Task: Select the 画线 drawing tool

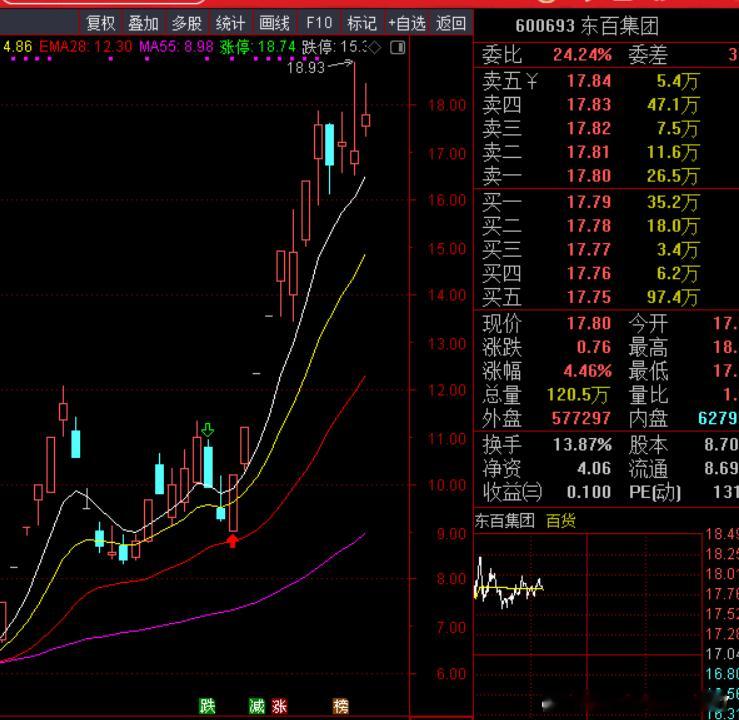Action: (274, 23)
